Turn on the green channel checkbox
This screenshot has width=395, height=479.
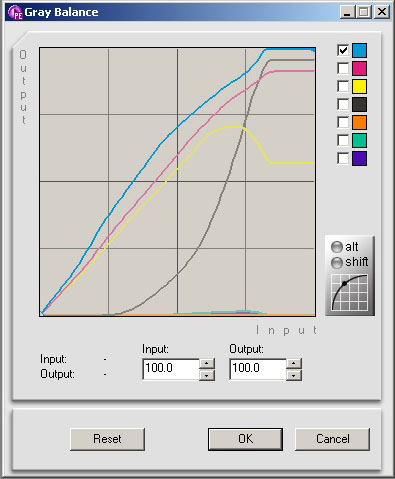click(343, 140)
